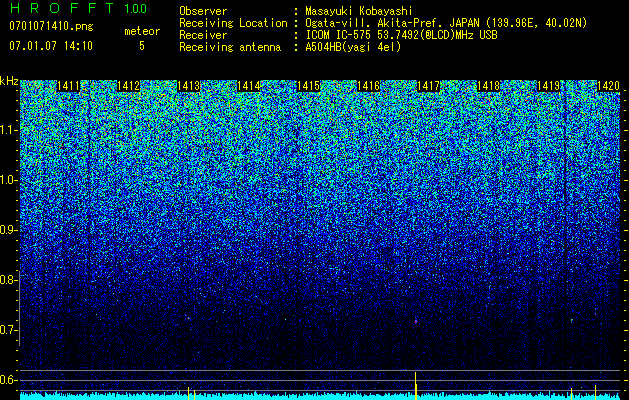Click the date stamp 07.01.07 14:10
Screen dimensions: 629x400
click(x=51, y=46)
